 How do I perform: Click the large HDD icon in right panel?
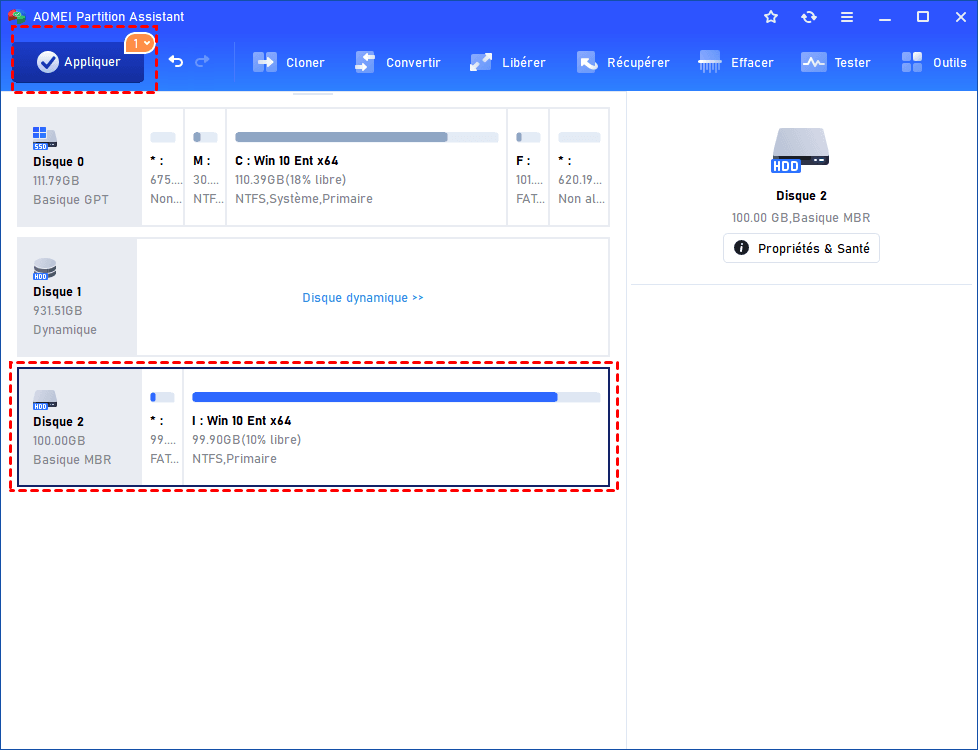801,150
